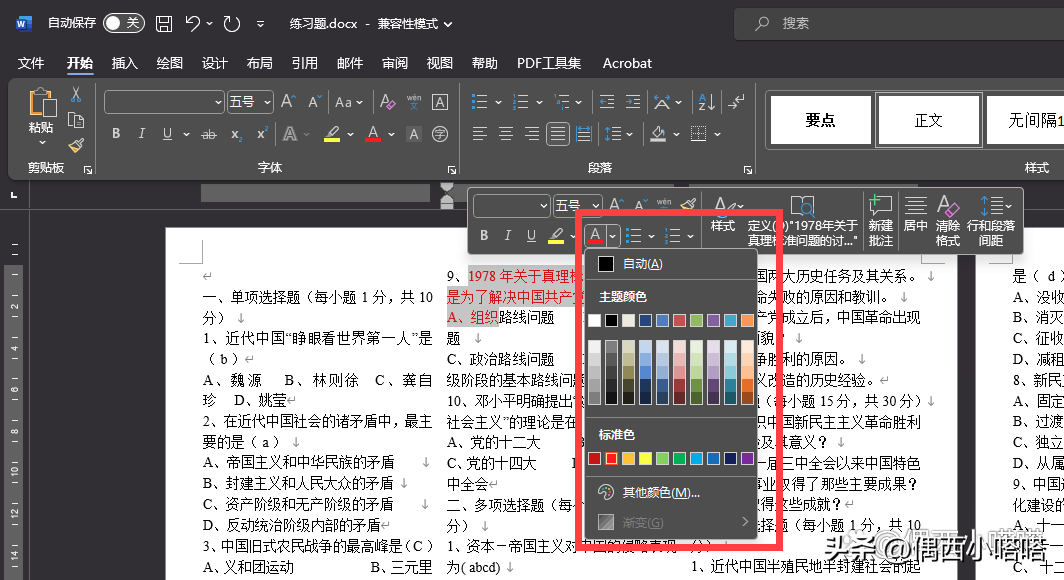Expand the ribbon font name combo box

218,102
